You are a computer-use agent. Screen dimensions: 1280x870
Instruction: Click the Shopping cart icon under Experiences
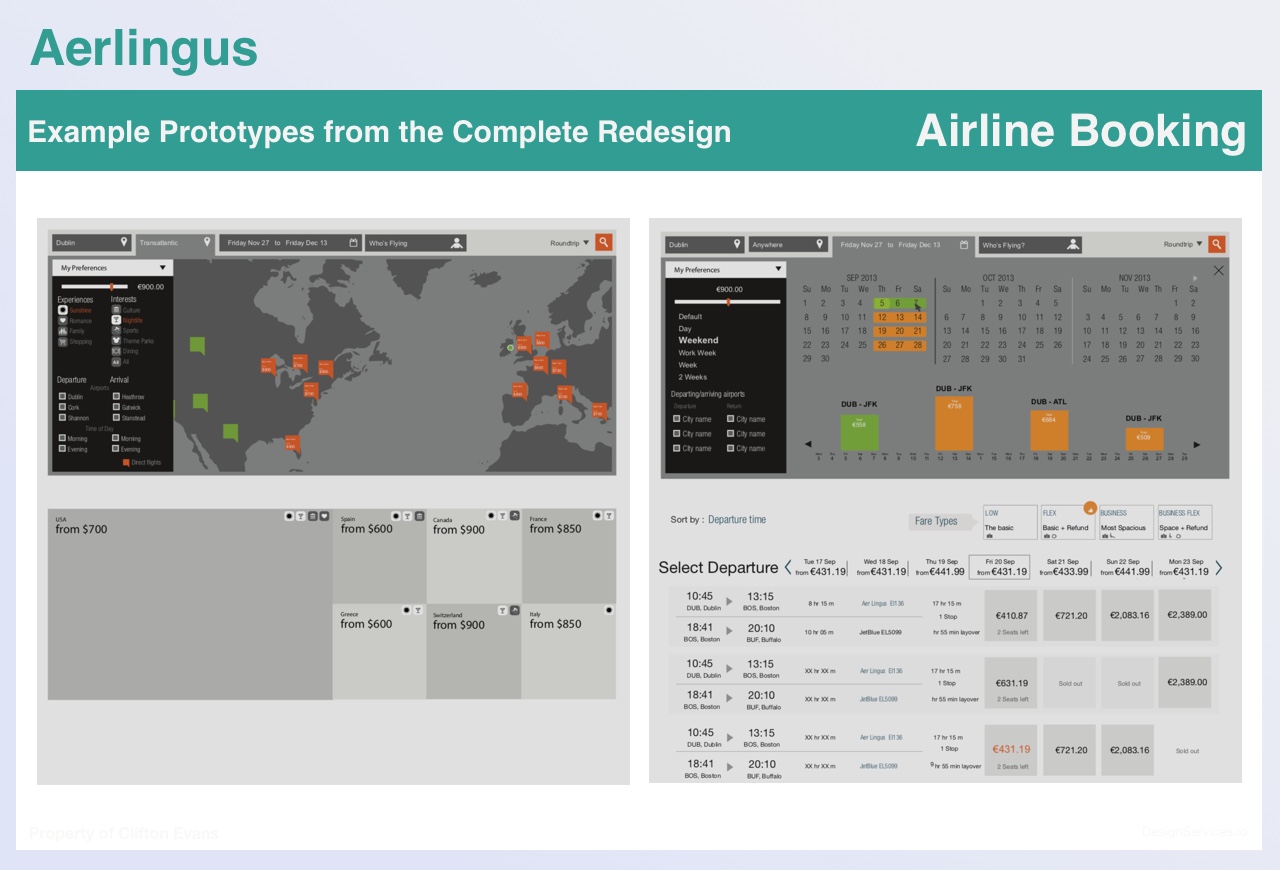63,342
